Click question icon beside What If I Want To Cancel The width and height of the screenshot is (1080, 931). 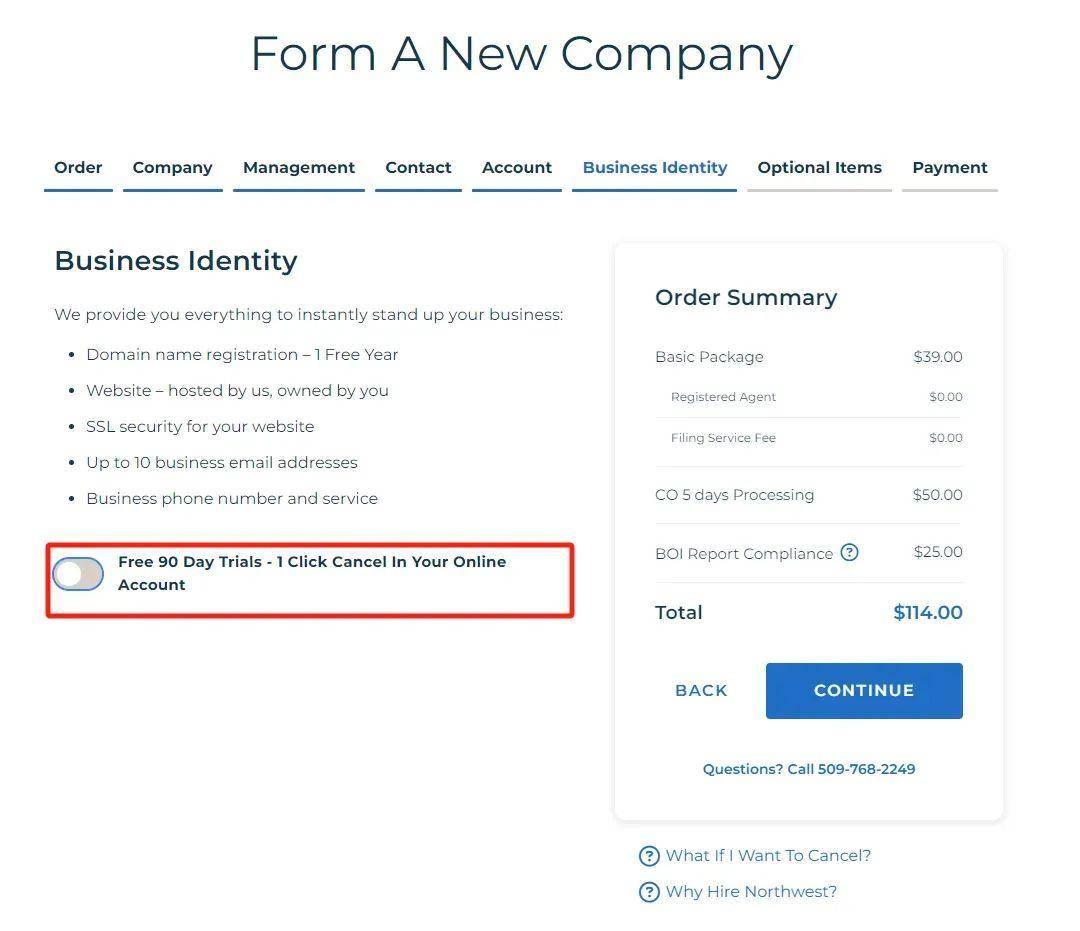coord(649,856)
